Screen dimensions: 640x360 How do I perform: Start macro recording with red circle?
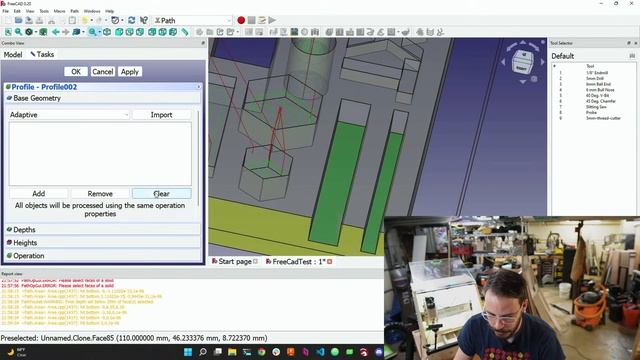tap(241, 20)
